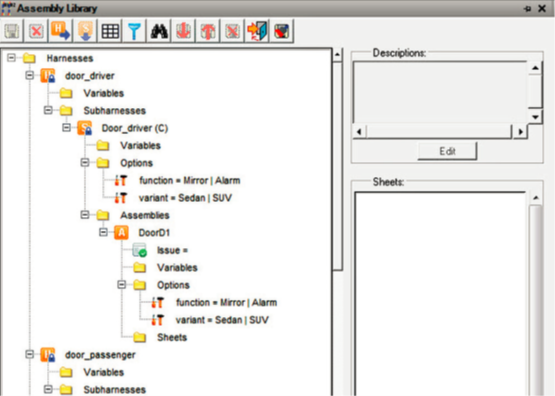Click the red X icon beside up arrow

click(x=232, y=31)
